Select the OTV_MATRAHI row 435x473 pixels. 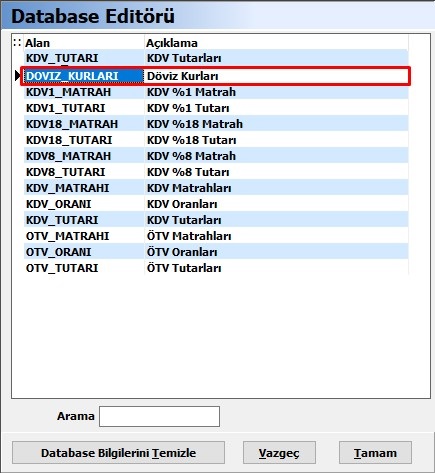(216, 236)
